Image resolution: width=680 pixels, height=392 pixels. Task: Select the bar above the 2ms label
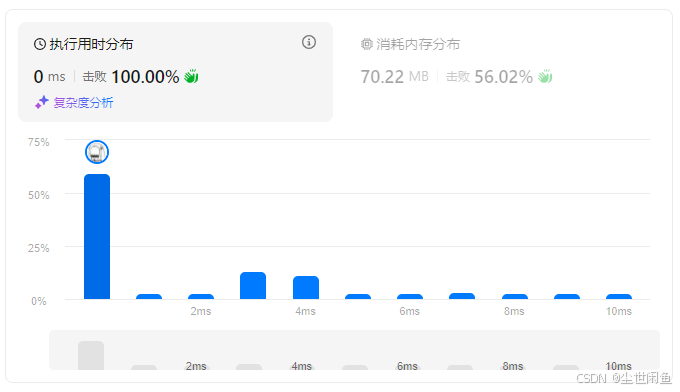201,297
